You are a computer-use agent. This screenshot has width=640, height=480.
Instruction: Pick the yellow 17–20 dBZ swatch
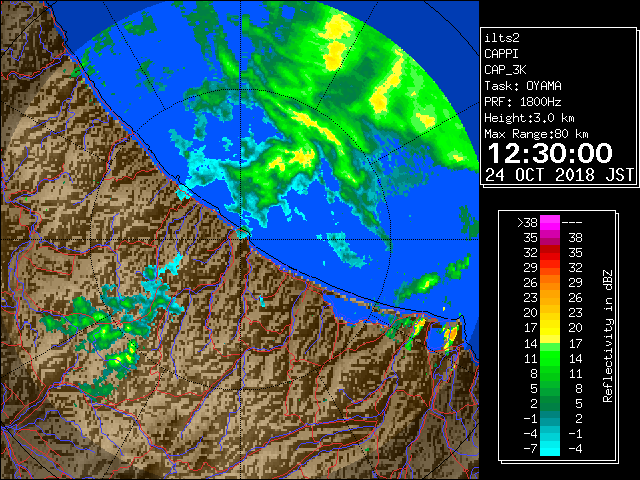click(x=550, y=328)
